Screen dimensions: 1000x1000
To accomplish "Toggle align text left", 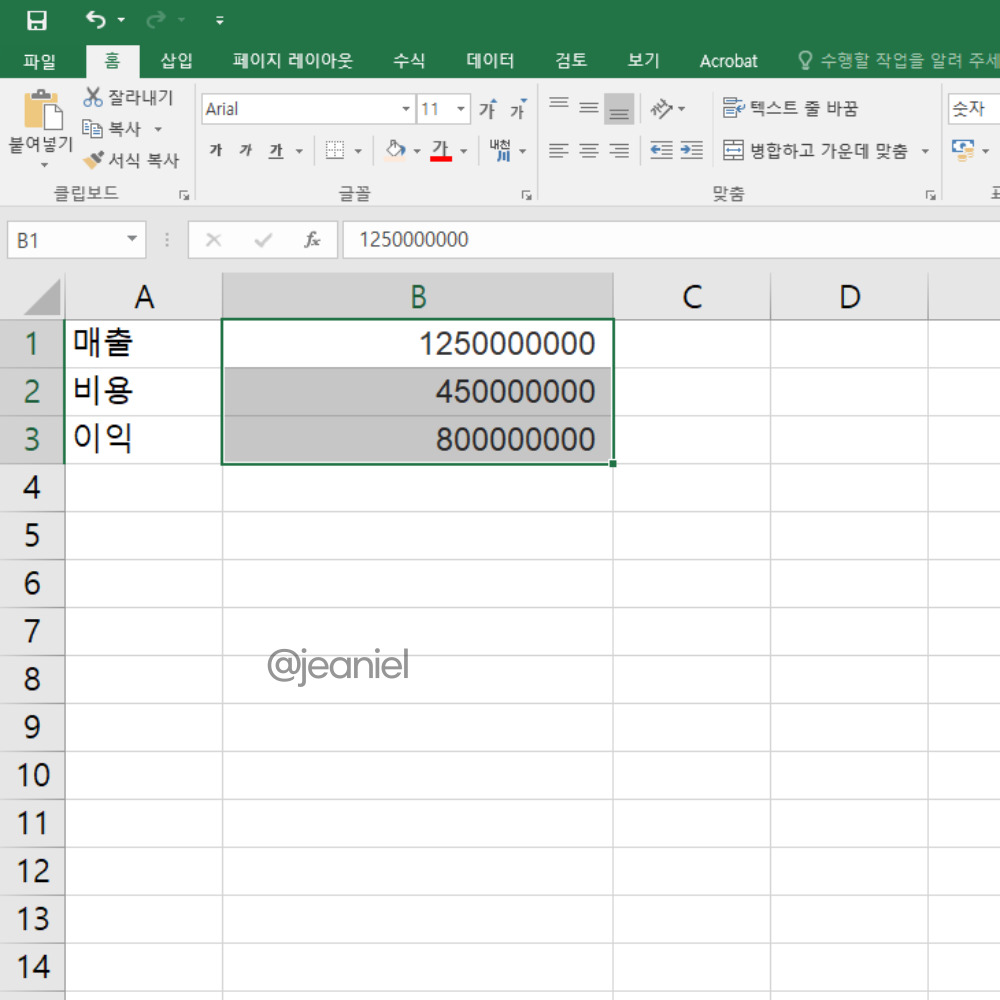I will [x=559, y=151].
